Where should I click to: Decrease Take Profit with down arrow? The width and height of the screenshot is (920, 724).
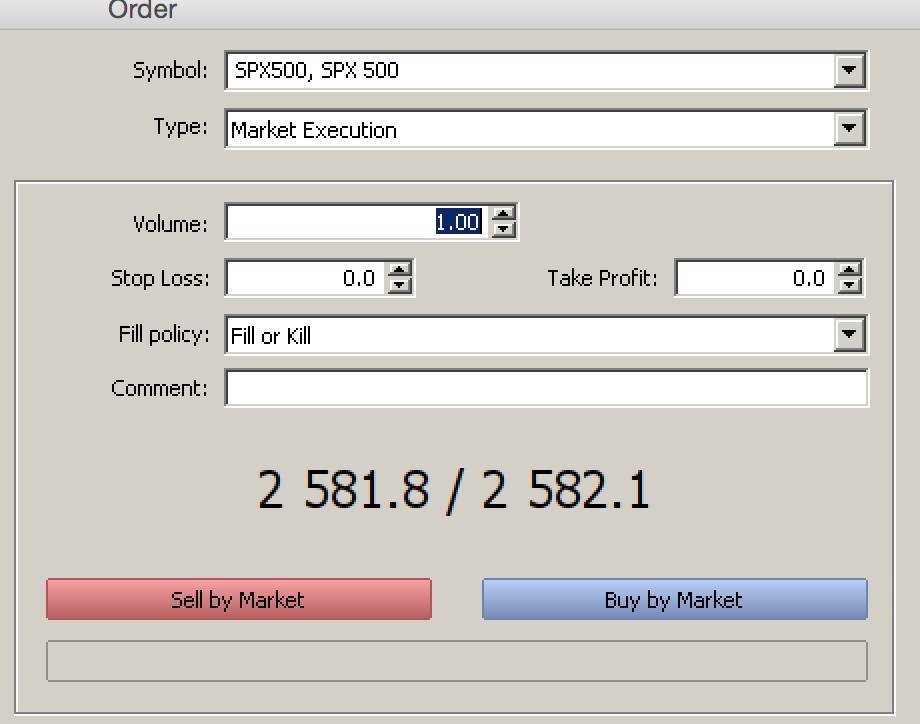click(x=849, y=286)
